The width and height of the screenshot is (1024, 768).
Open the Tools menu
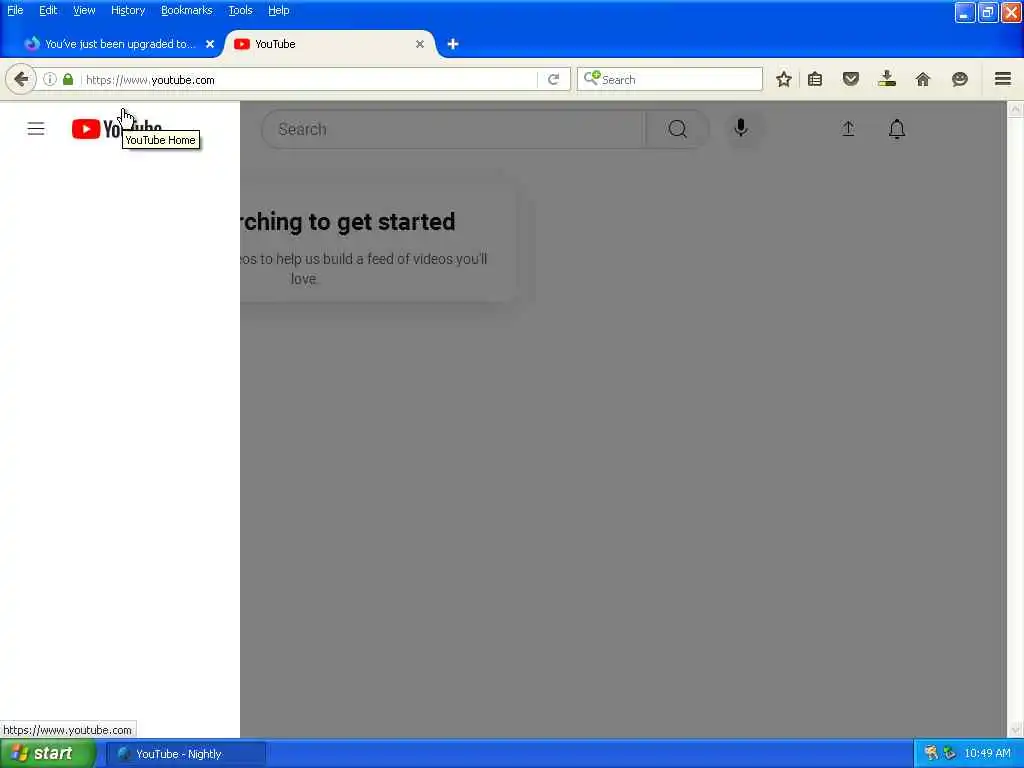[240, 10]
